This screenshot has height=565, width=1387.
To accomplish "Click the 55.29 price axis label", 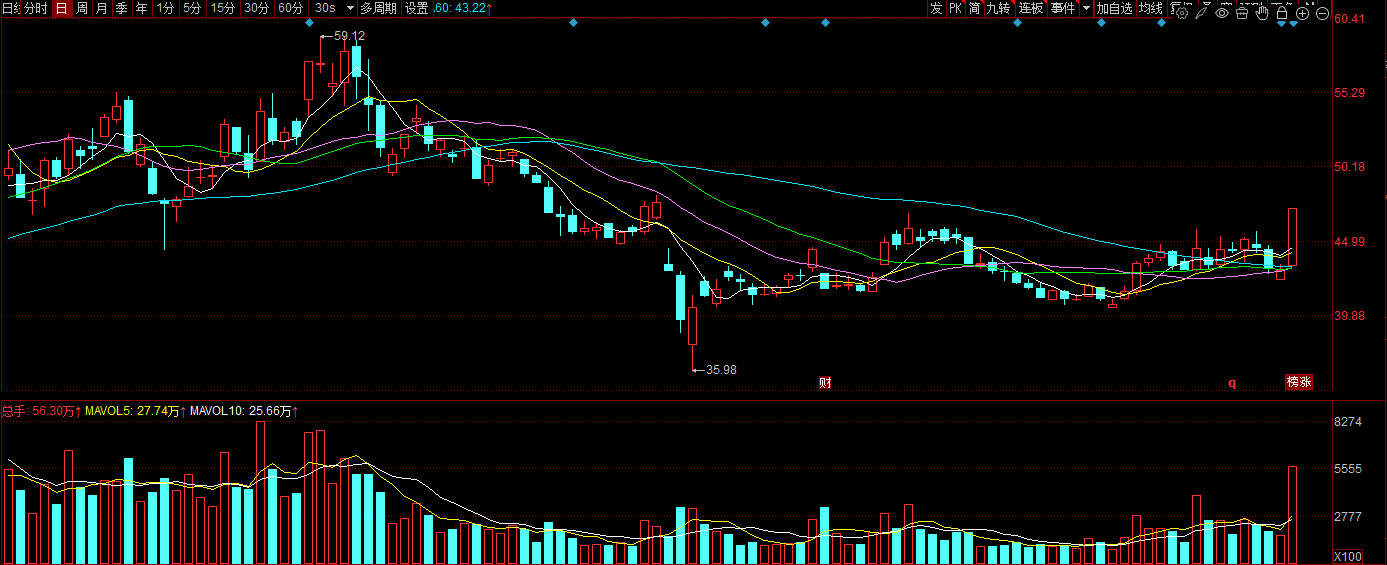I will 1350,93.
